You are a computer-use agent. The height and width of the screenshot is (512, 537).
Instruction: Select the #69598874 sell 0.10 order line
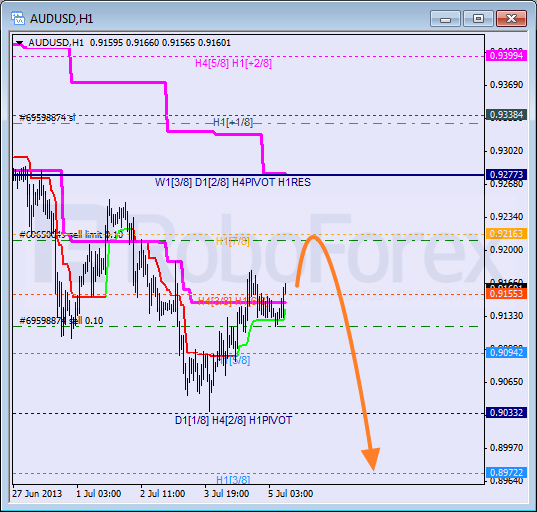pos(61,321)
